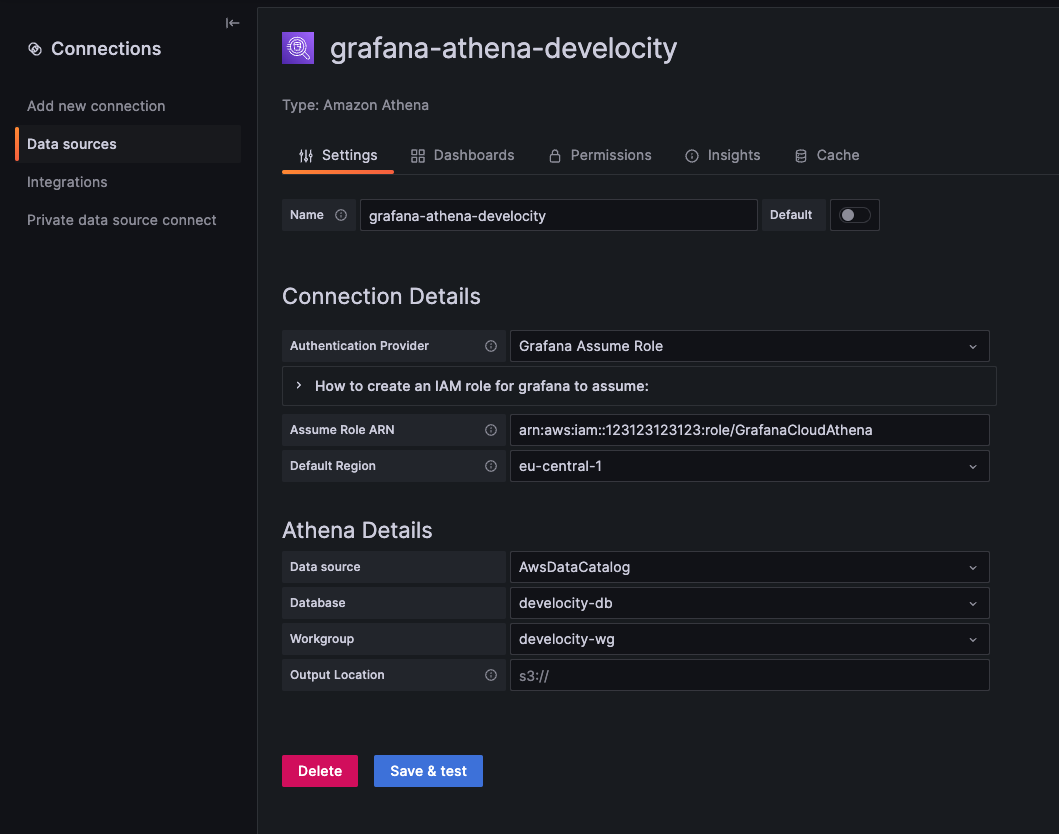Click the Output Location info icon
This screenshot has height=834, width=1059.
[x=490, y=675]
